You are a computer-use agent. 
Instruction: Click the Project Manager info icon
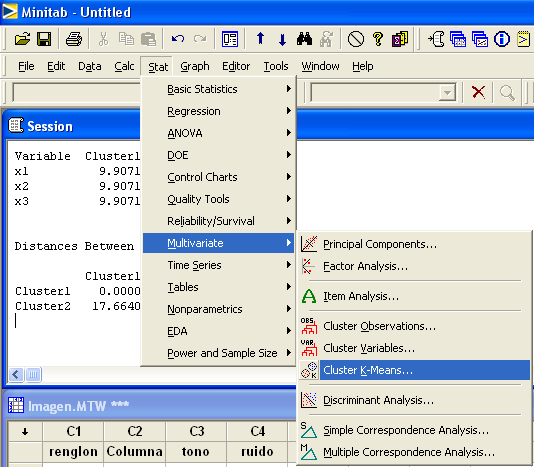(502, 39)
